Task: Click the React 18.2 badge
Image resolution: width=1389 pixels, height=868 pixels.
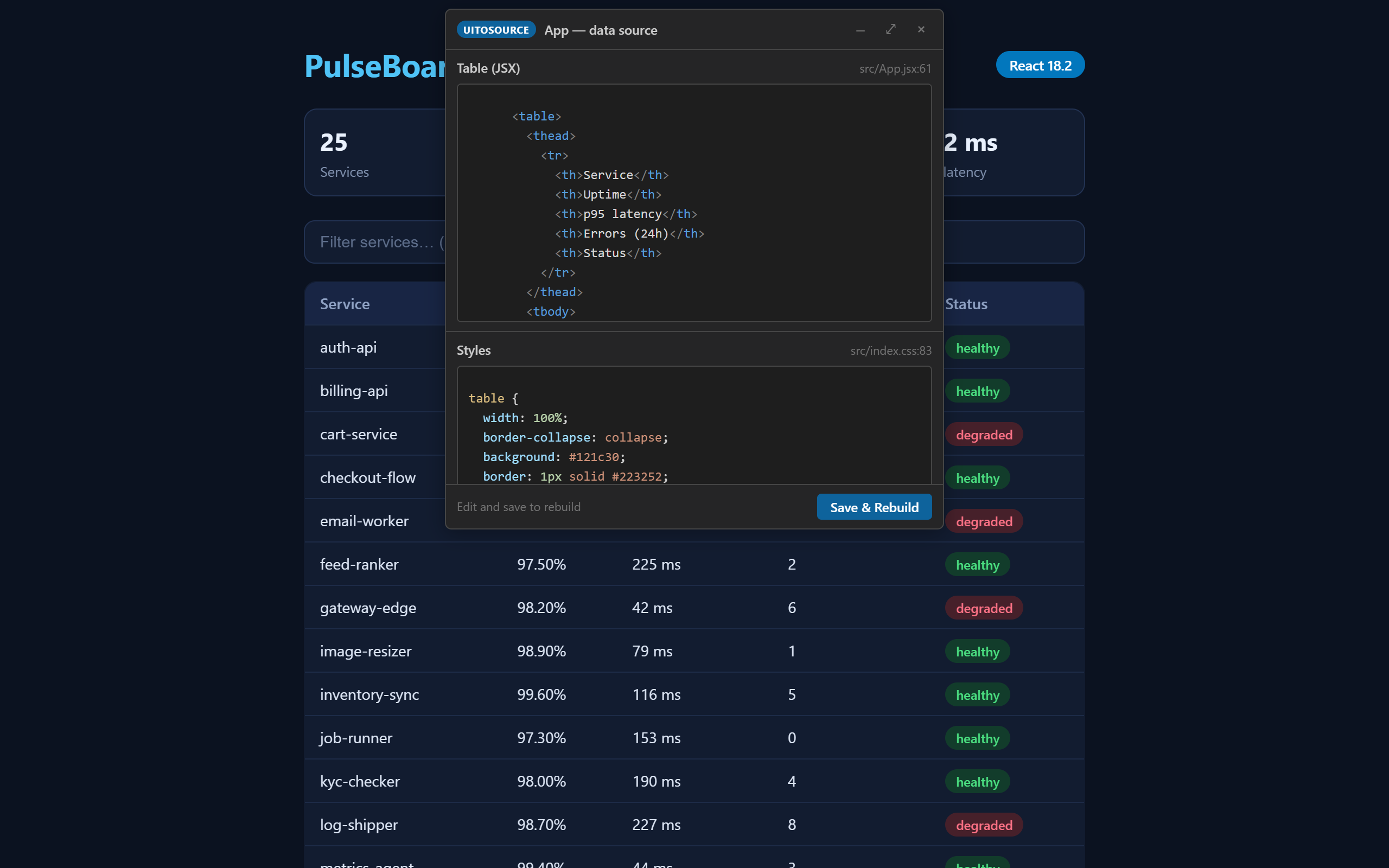Action: [1040, 66]
